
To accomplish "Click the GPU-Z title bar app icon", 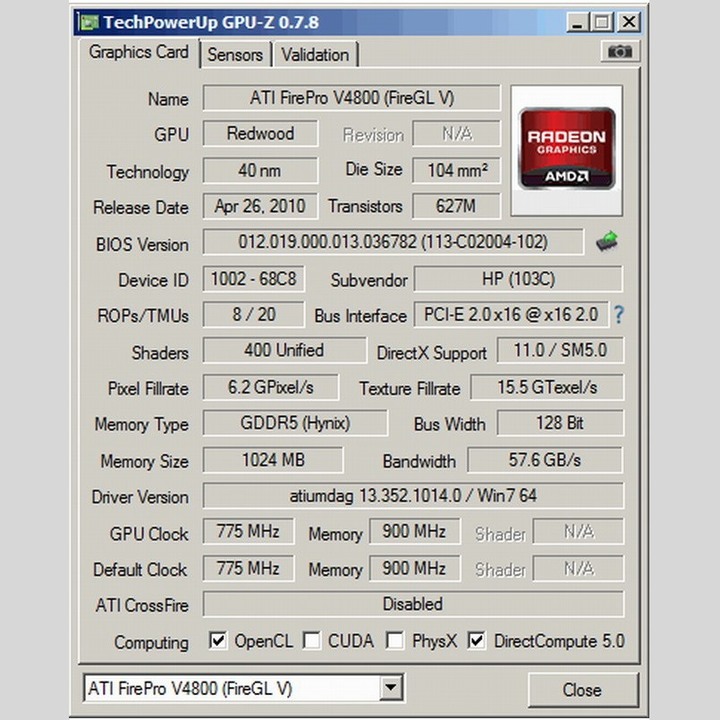I will click(x=89, y=22).
